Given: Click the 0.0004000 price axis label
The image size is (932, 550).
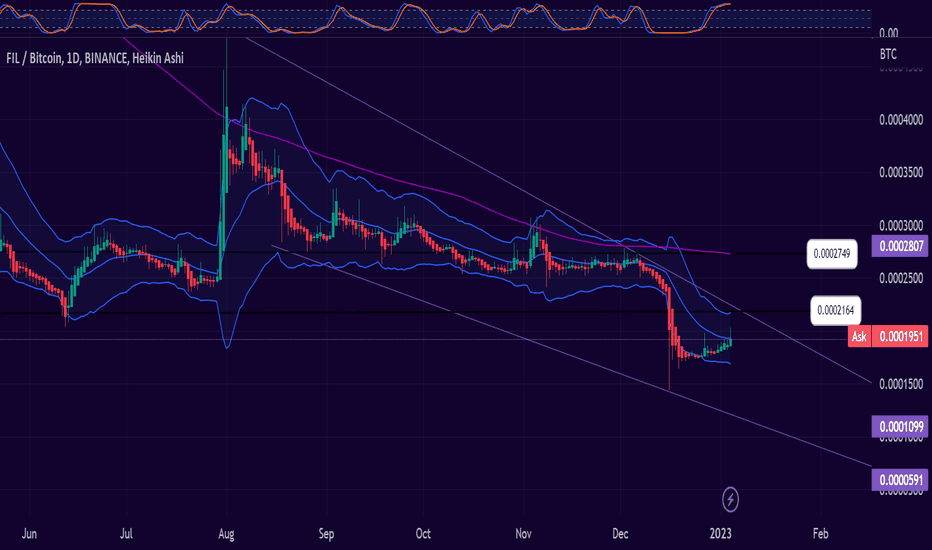Looking at the screenshot, I should click(x=901, y=120).
